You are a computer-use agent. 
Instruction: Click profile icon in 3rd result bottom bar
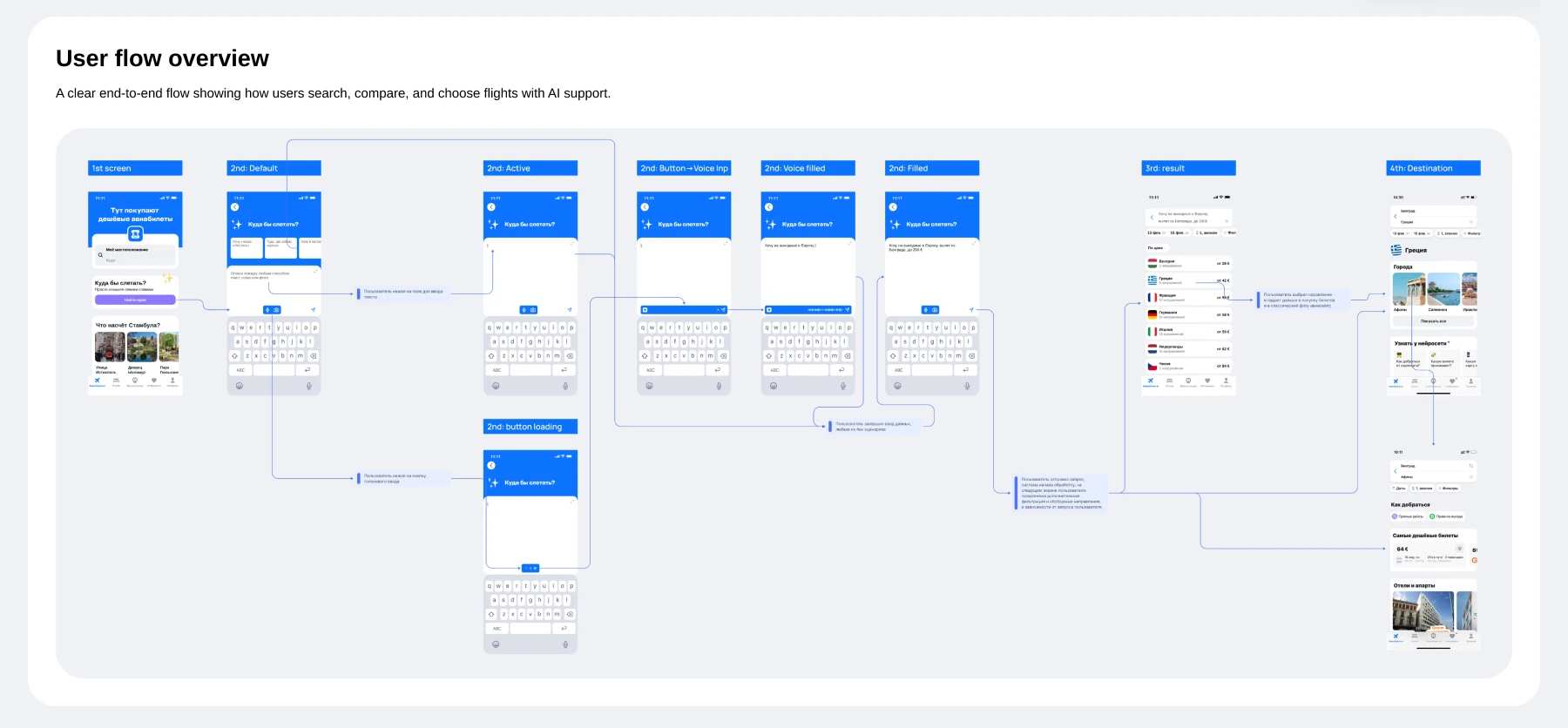[x=1226, y=381]
